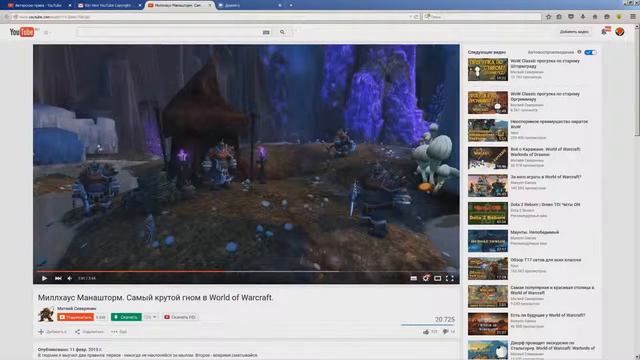640x360 pixels.
Task: Play the video with the play button
Action: 44,278
